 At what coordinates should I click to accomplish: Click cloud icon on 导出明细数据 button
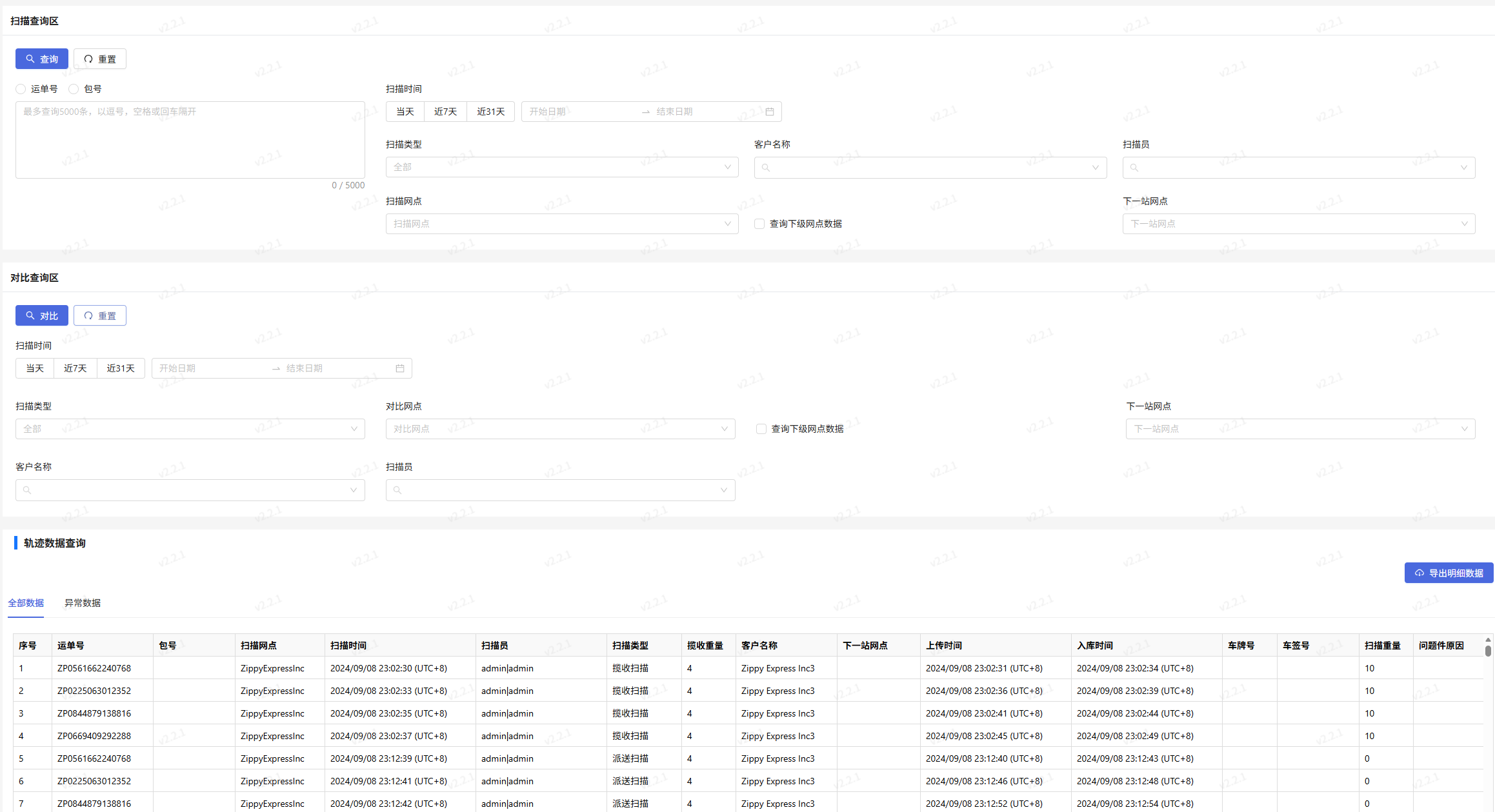[x=1419, y=573]
